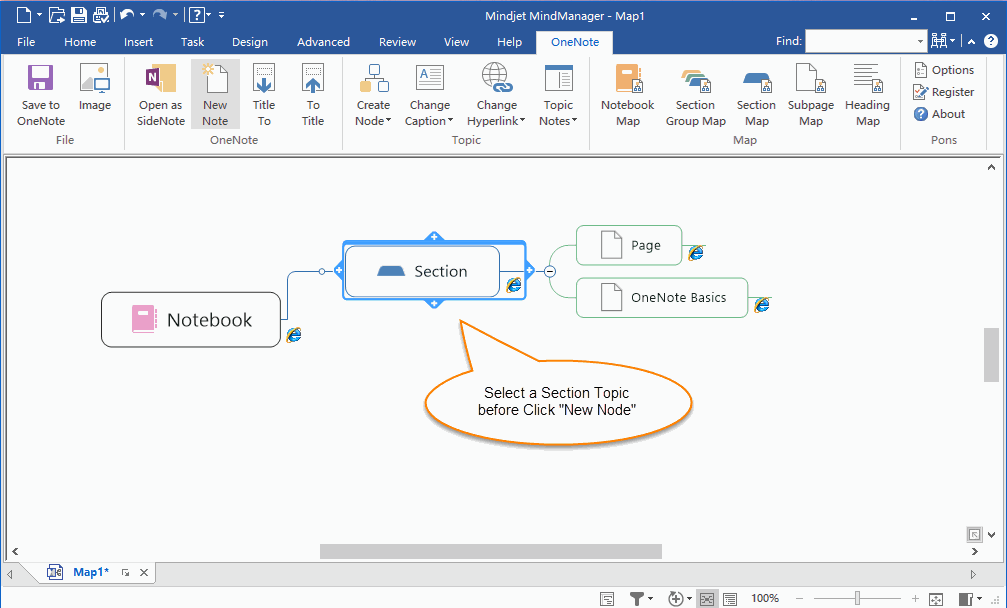Click the horizontal scrollbar thumb

pyautogui.click(x=491, y=552)
